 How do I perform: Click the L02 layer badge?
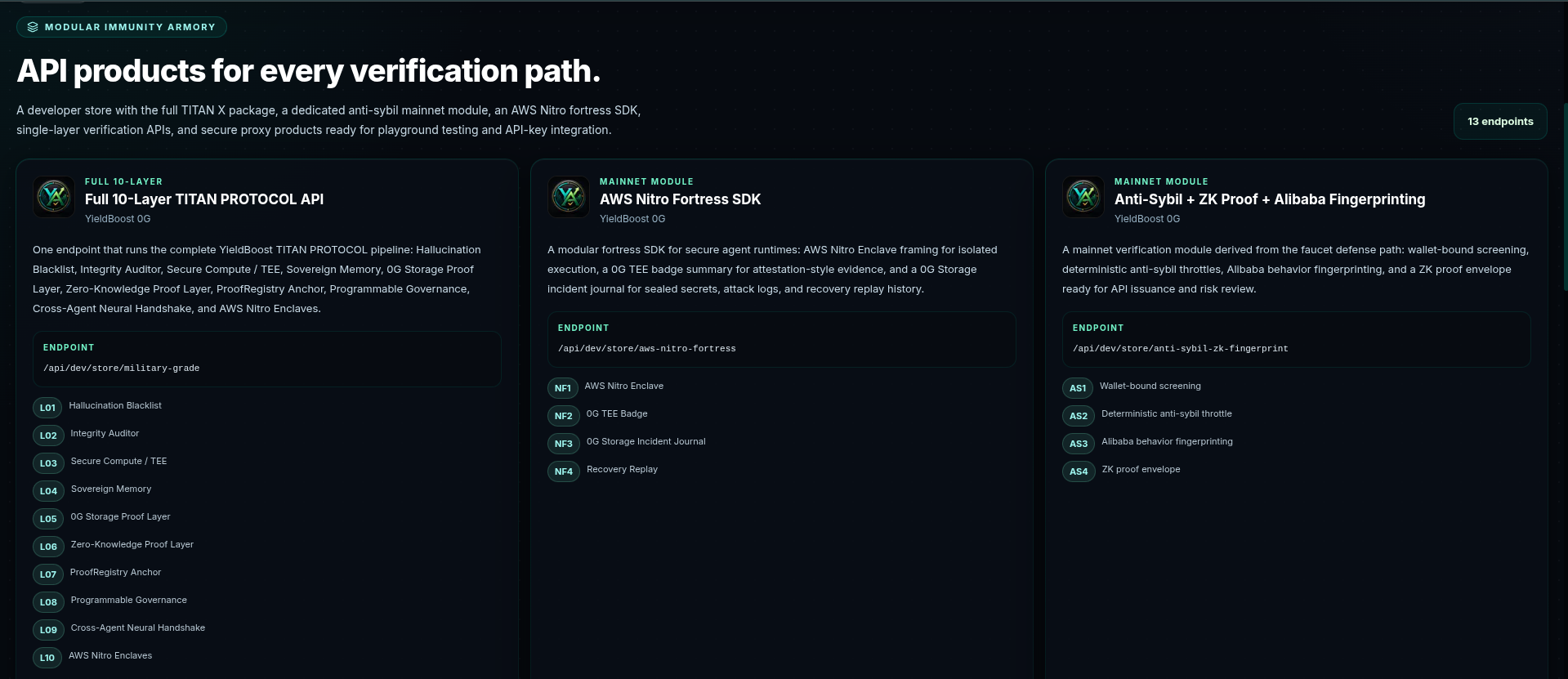pos(48,436)
